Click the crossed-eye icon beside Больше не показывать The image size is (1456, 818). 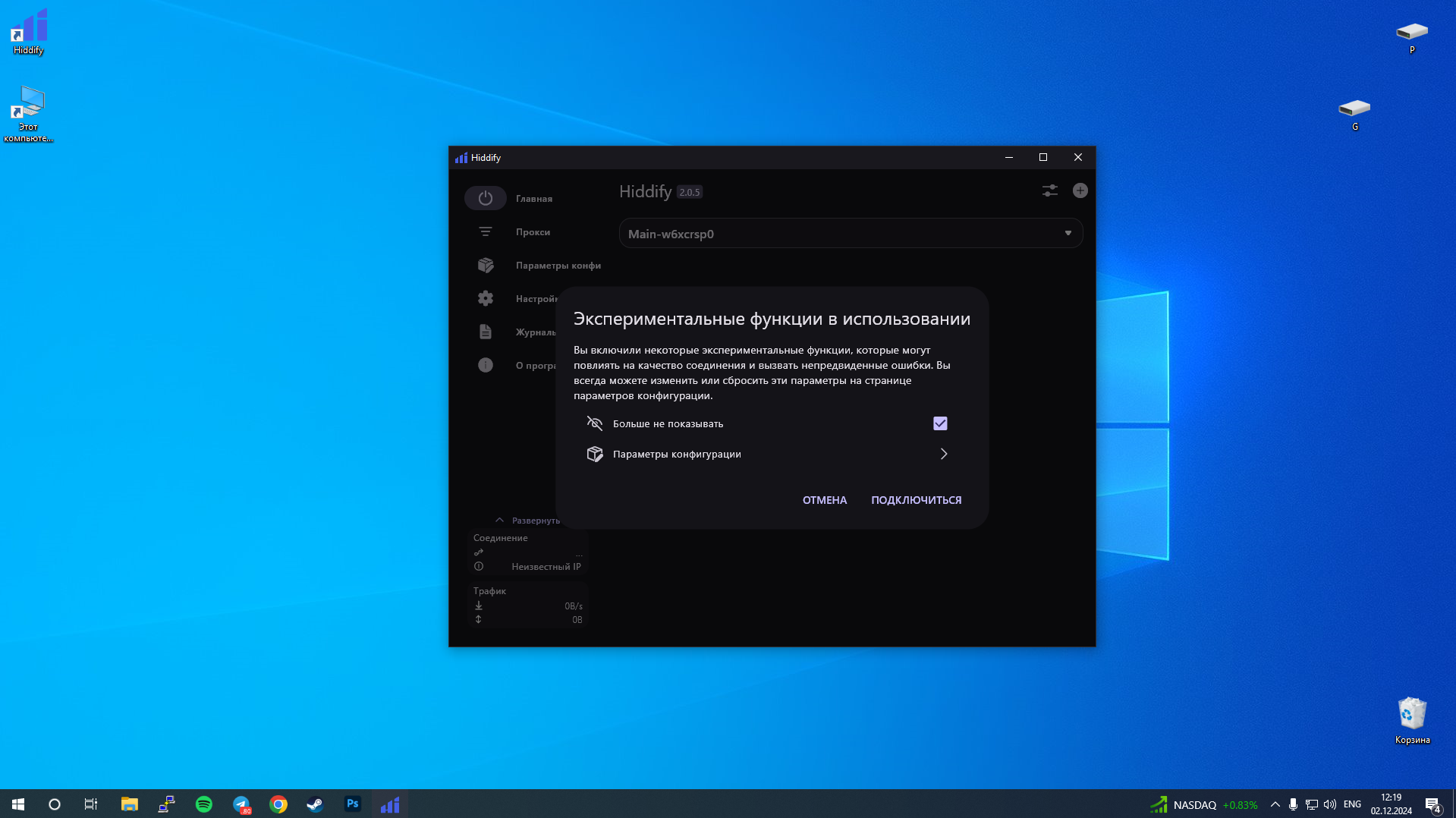coord(595,423)
